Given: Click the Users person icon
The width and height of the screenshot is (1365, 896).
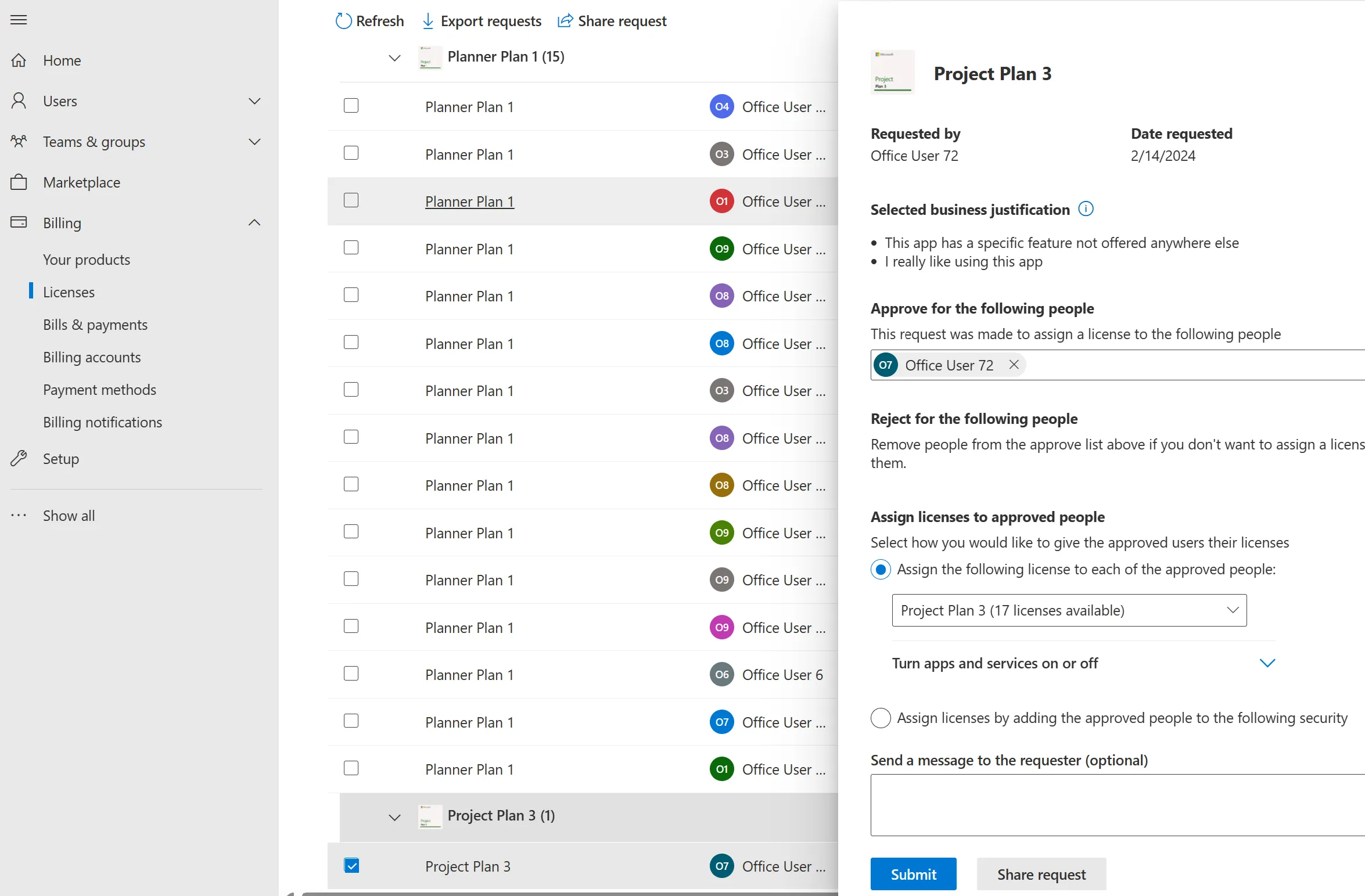Looking at the screenshot, I should [19, 101].
